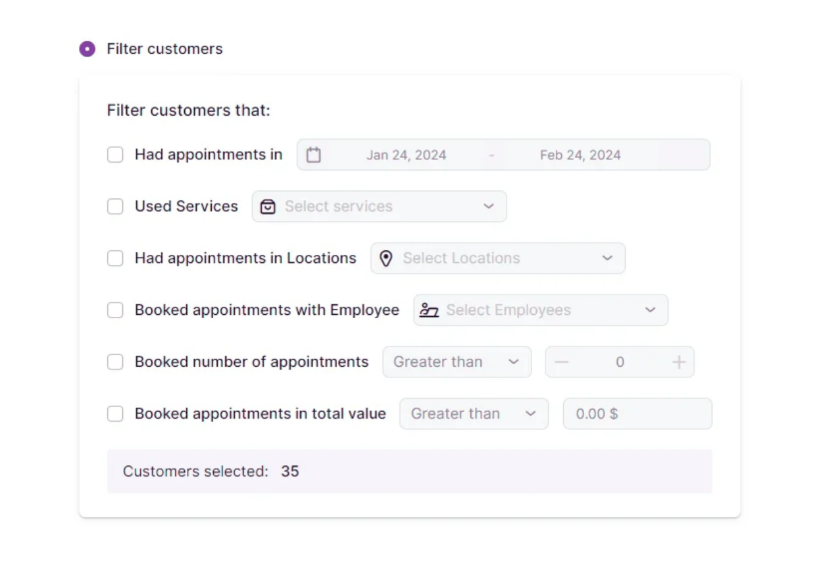Viewport: 835px width, 567px height.
Task: Click the shopping bag services icon
Action: [x=268, y=207]
